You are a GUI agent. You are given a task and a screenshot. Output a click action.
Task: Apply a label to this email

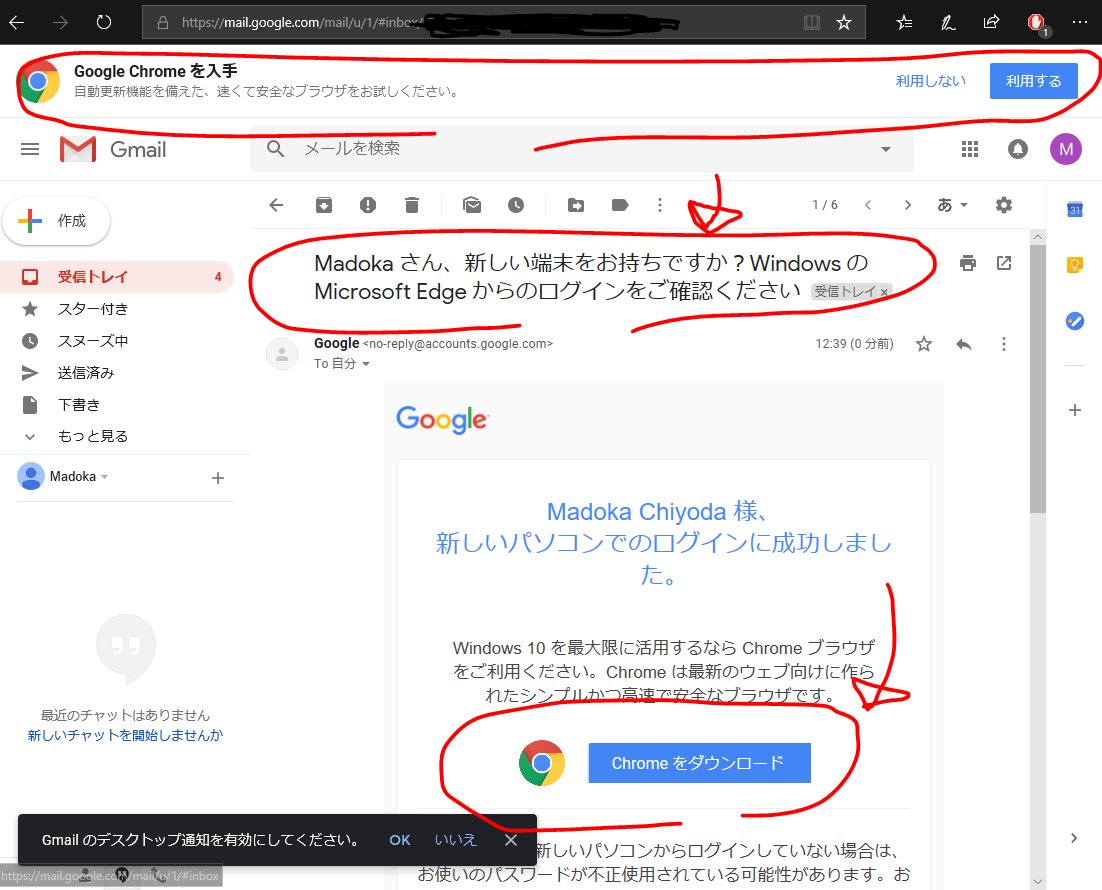click(620, 205)
